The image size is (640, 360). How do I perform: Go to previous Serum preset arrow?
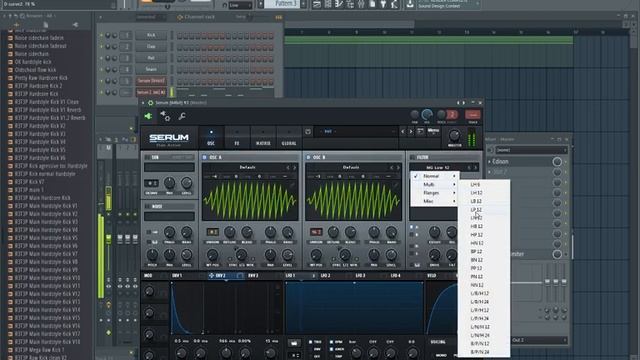pos(403,131)
